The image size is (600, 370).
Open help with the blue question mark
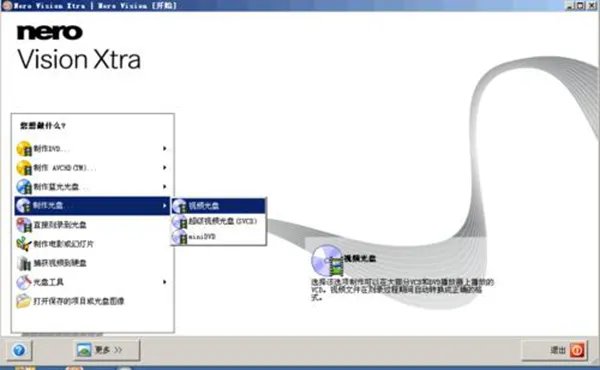point(19,350)
